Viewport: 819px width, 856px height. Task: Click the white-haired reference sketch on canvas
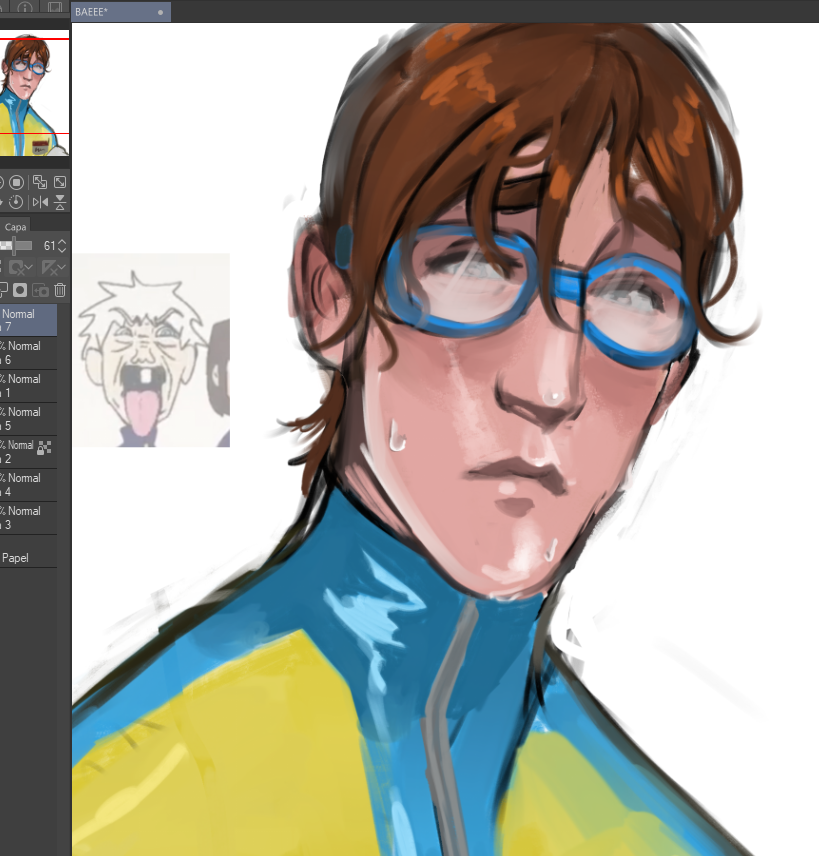click(x=151, y=350)
